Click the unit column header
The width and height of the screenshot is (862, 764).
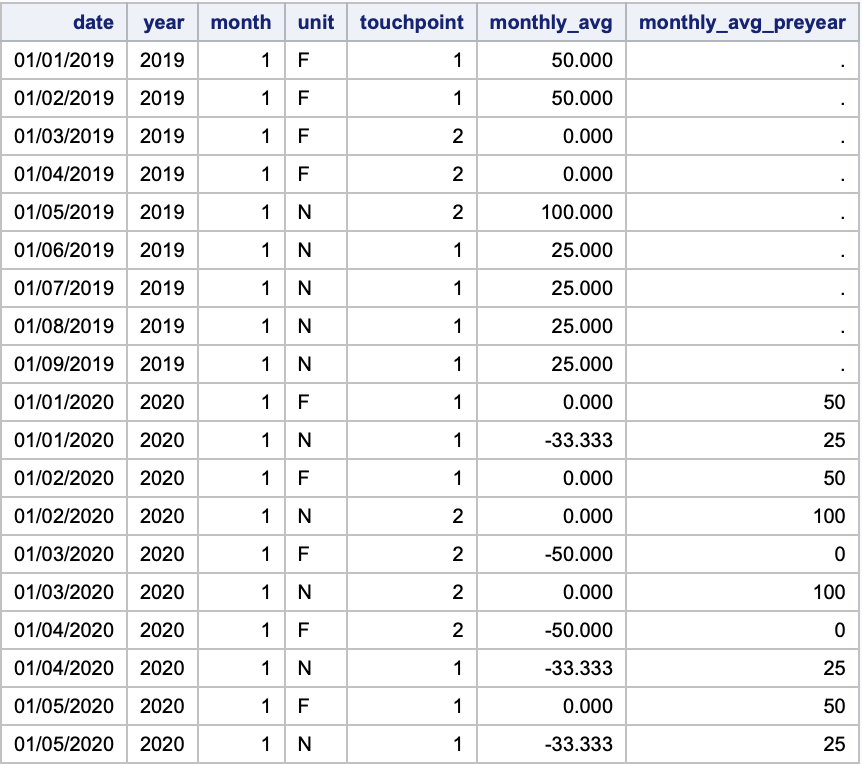(315, 22)
